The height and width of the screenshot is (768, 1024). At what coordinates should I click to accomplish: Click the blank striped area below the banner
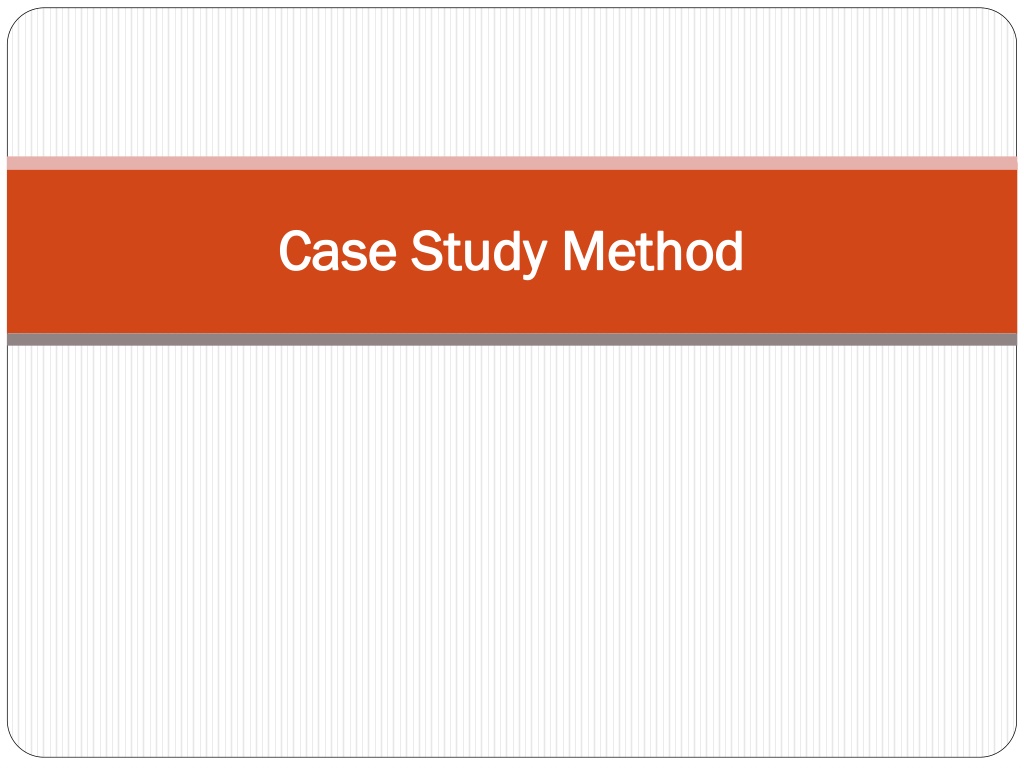point(512,551)
